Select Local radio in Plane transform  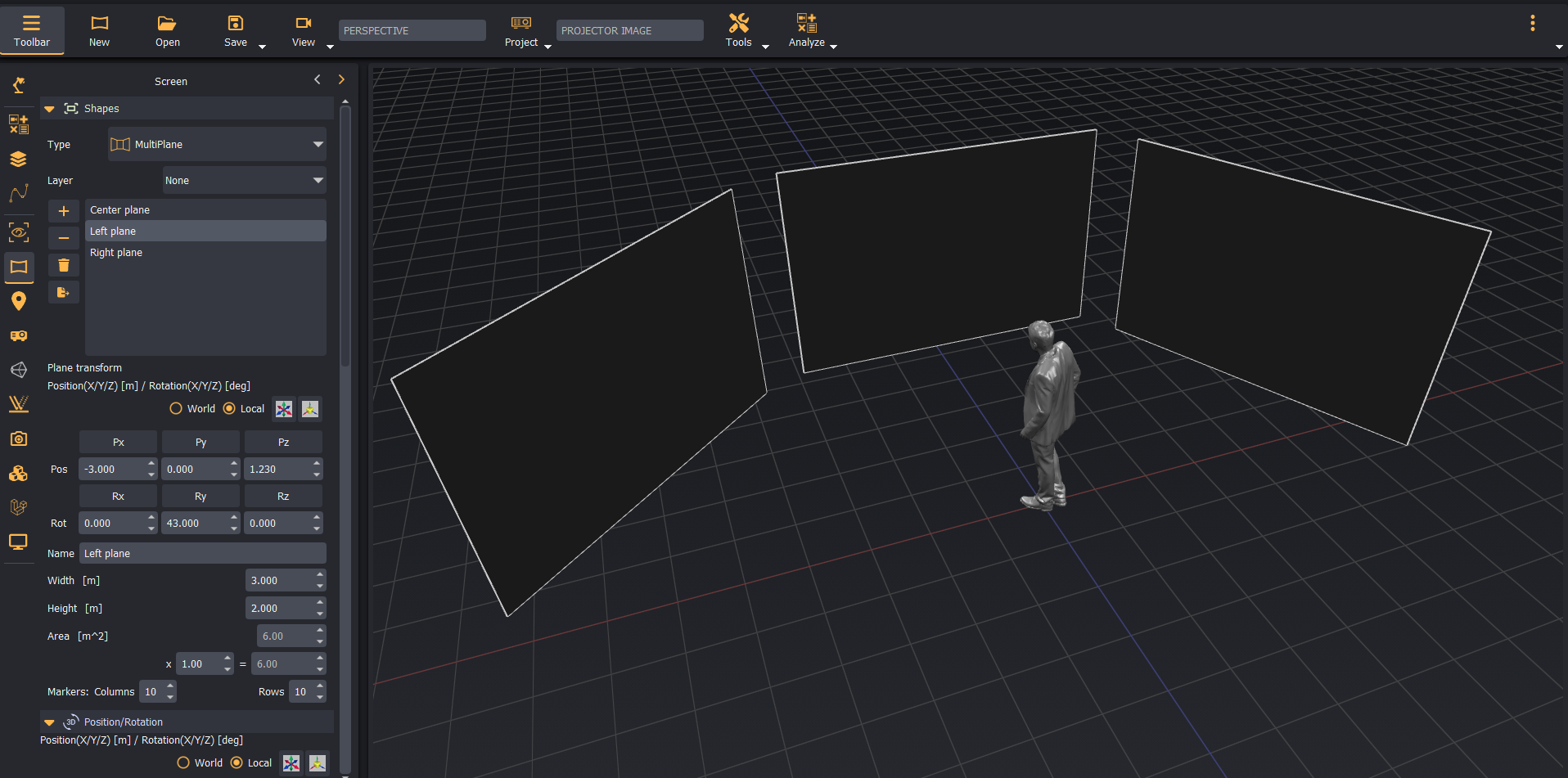pos(229,408)
